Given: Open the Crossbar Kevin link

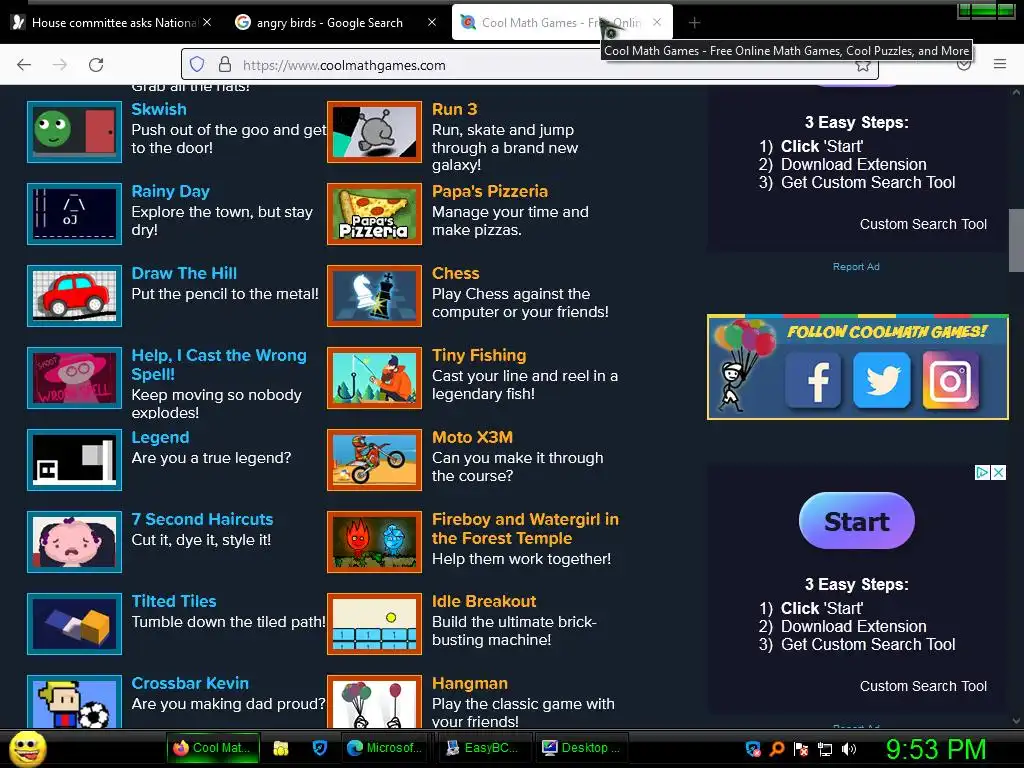Looking at the screenshot, I should 190,683.
